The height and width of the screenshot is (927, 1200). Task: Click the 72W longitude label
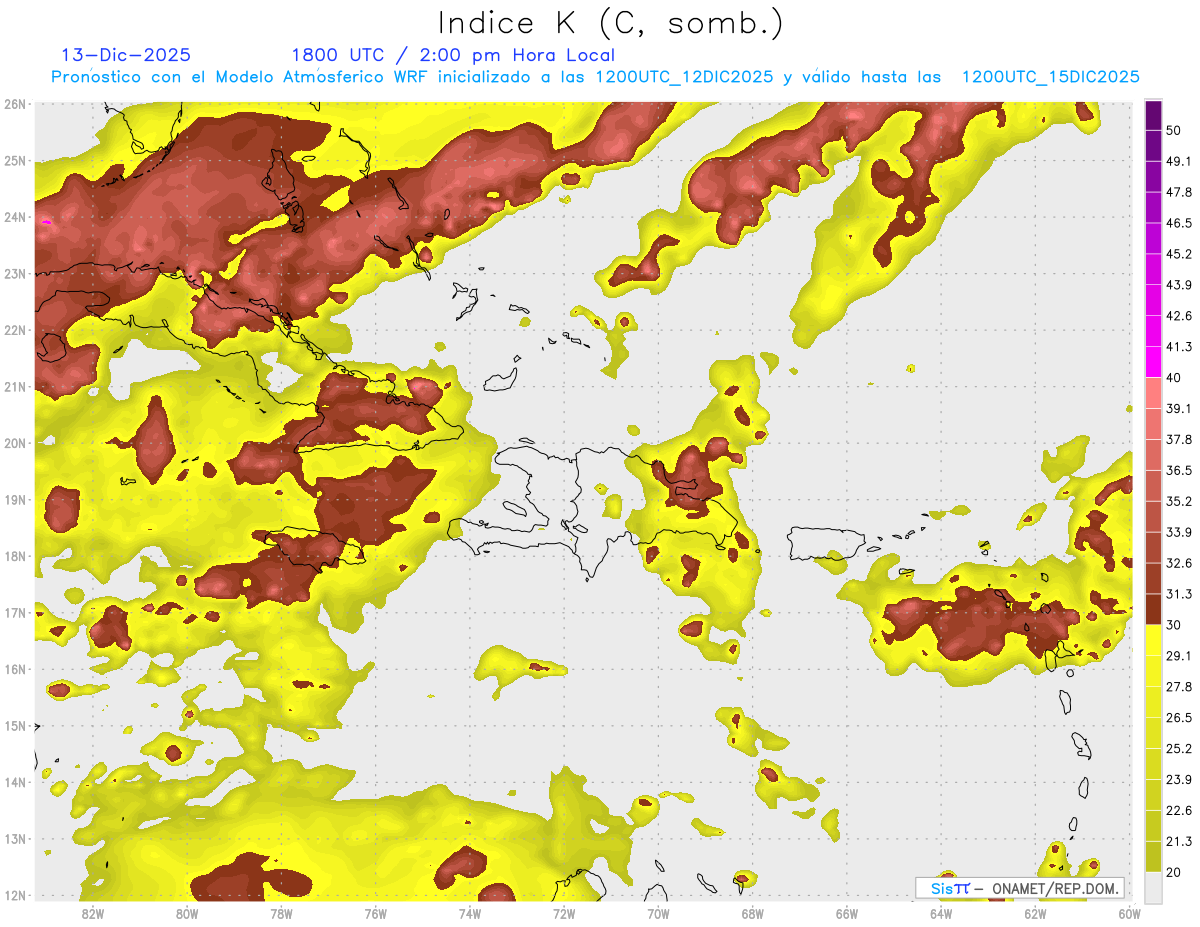tap(564, 913)
